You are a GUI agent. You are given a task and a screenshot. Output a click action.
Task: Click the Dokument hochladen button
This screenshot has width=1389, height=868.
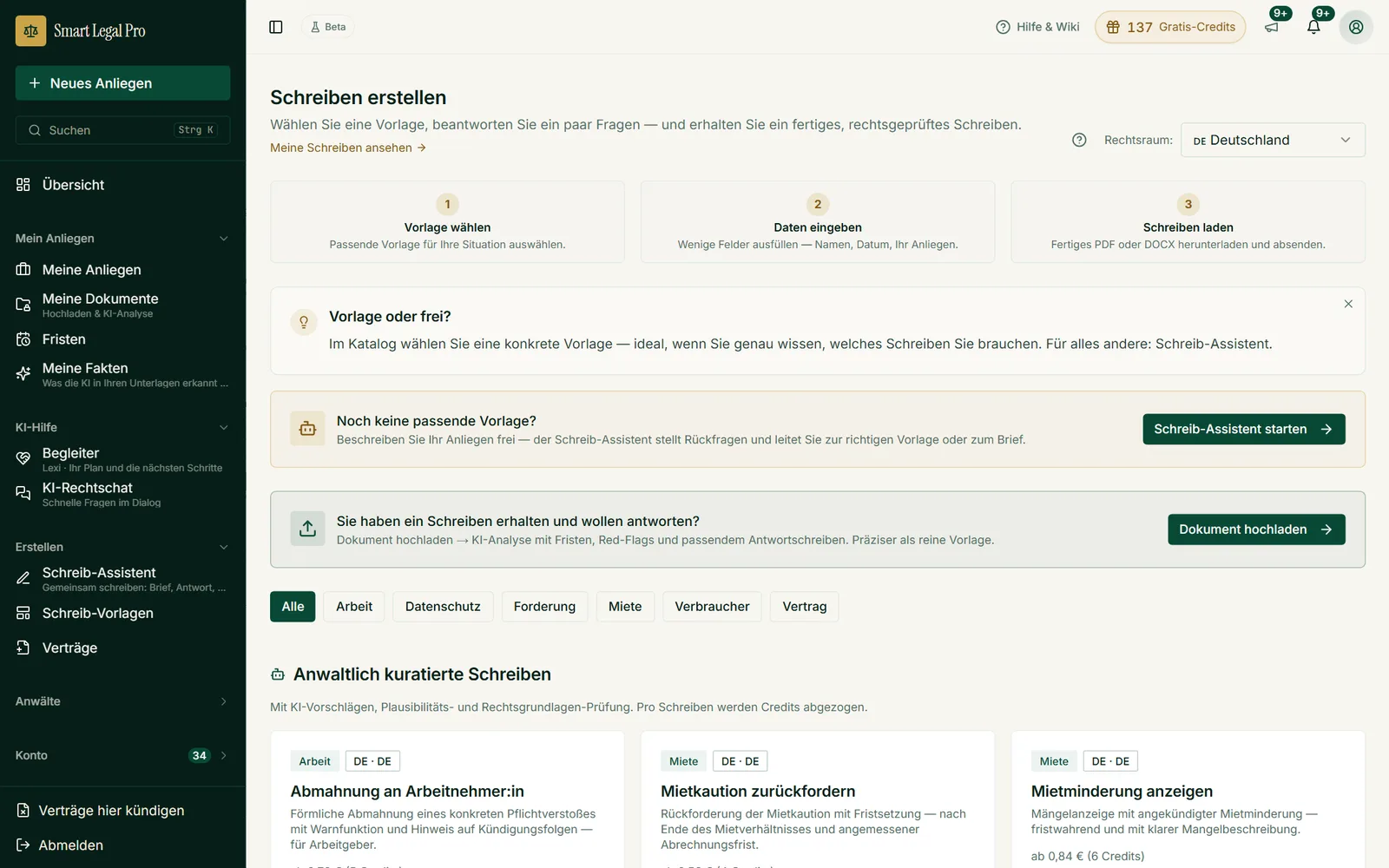[x=1256, y=529]
